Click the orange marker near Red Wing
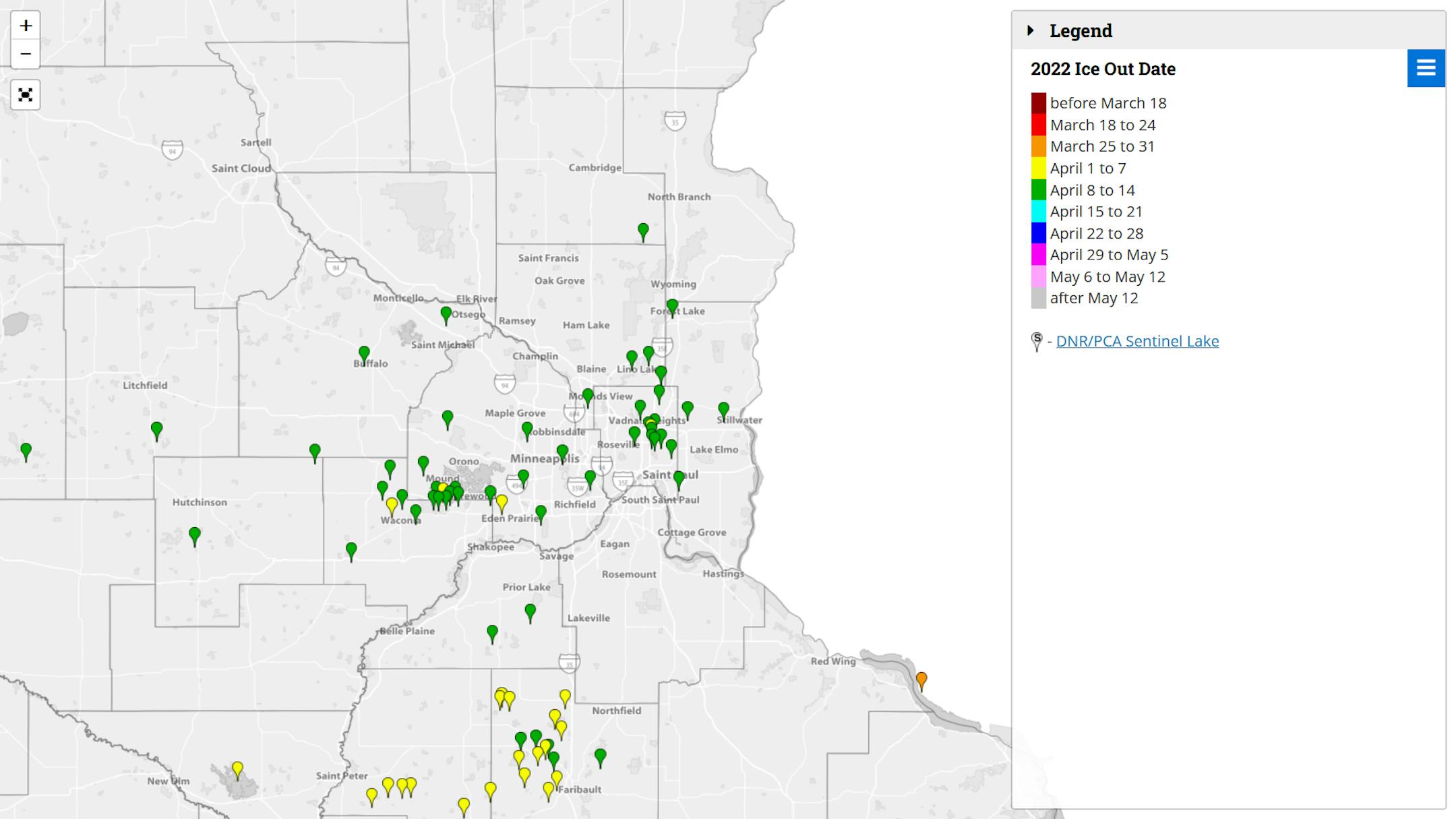 pos(921,679)
